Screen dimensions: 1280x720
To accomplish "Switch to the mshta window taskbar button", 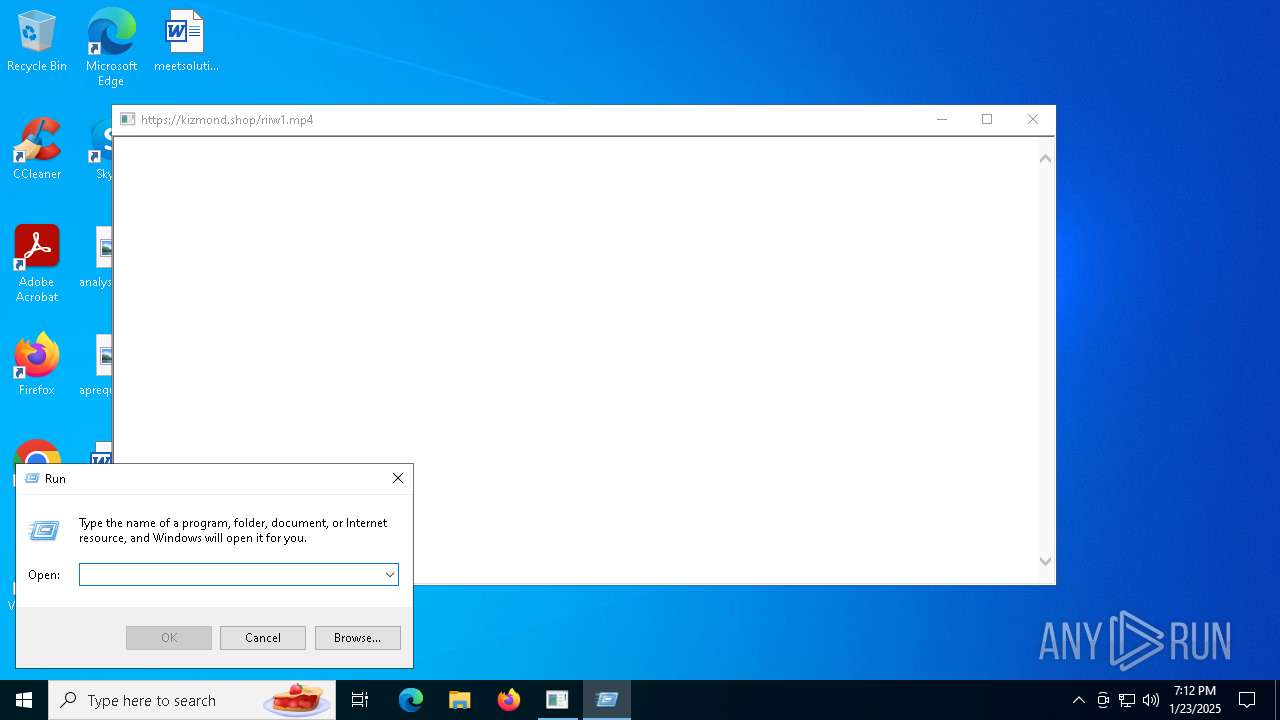I will click(557, 700).
